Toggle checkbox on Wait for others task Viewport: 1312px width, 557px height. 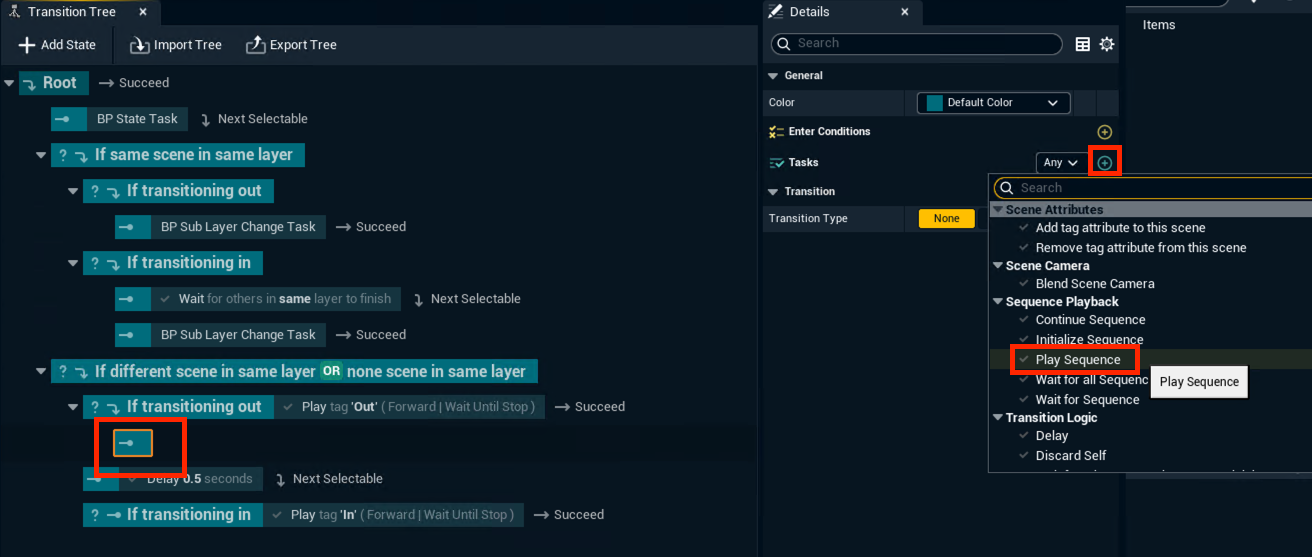165,299
